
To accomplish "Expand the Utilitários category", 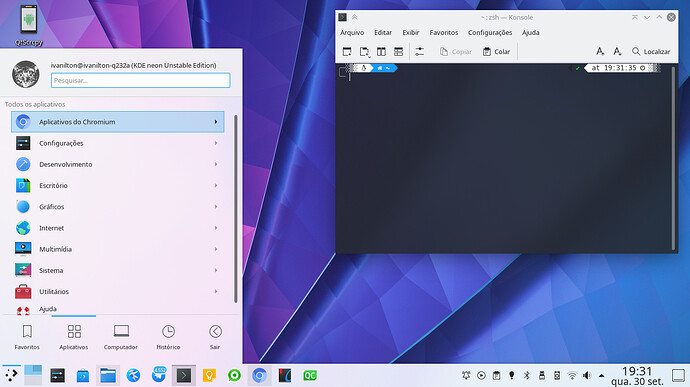I will pos(117,291).
